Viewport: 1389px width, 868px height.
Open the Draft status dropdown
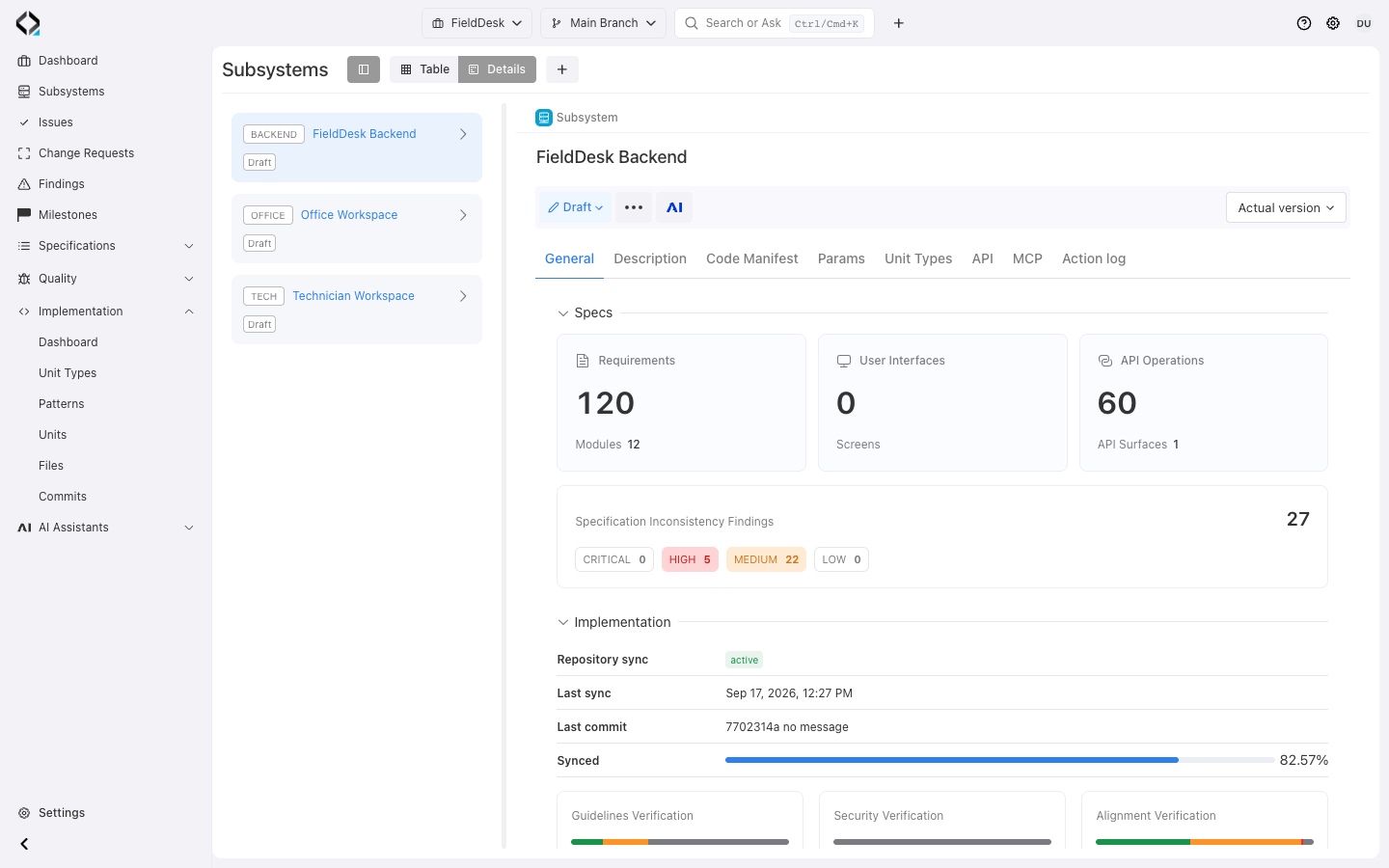point(575,207)
